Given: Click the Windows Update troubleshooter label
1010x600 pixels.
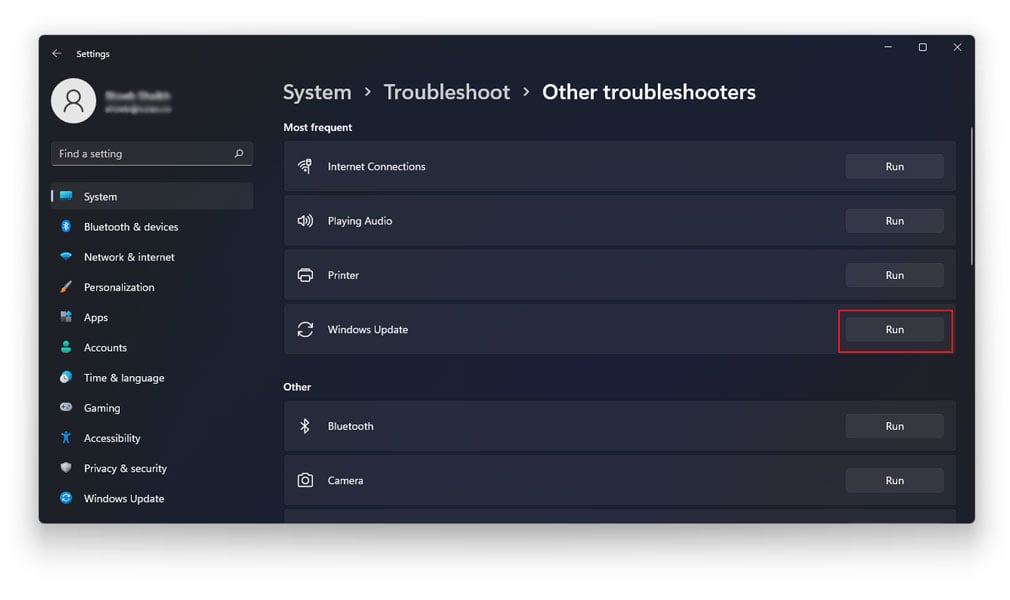Looking at the screenshot, I should tap(367, 329).
